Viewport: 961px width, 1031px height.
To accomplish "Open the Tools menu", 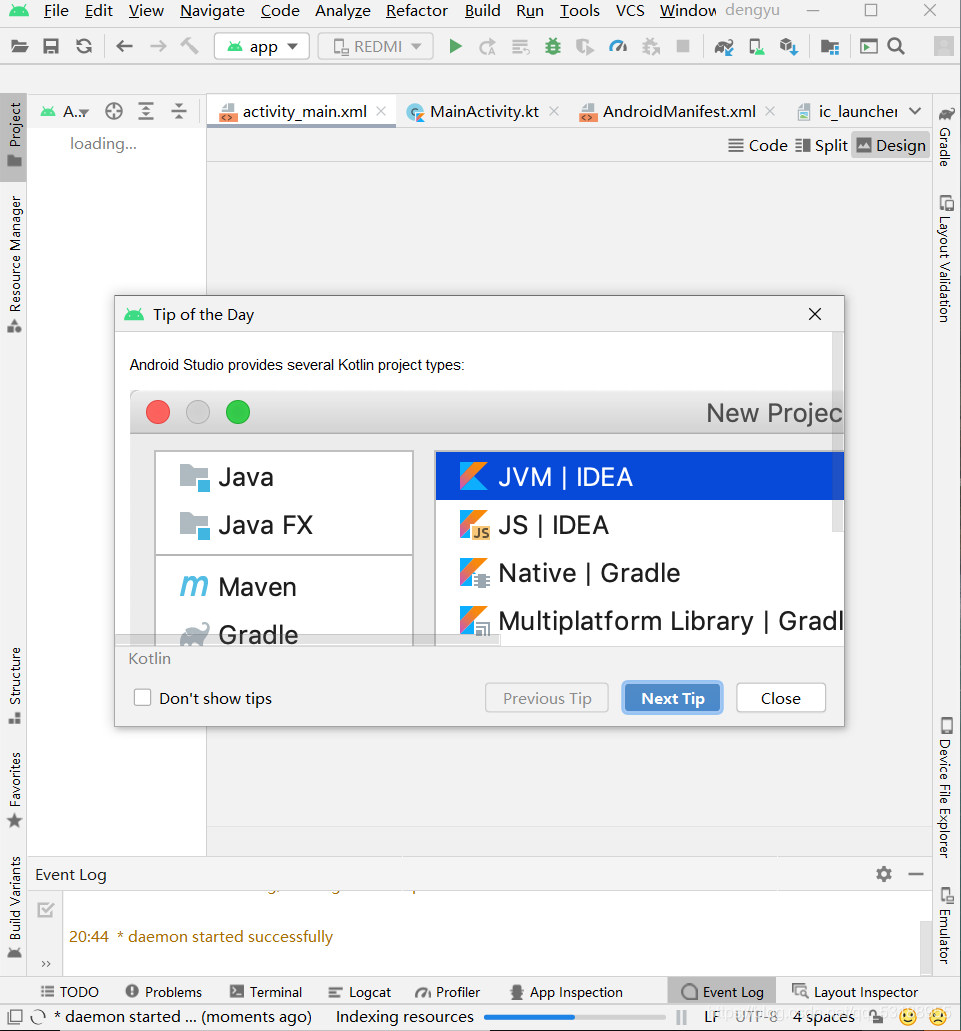I will pyautogui.click(x=580, y=11).
